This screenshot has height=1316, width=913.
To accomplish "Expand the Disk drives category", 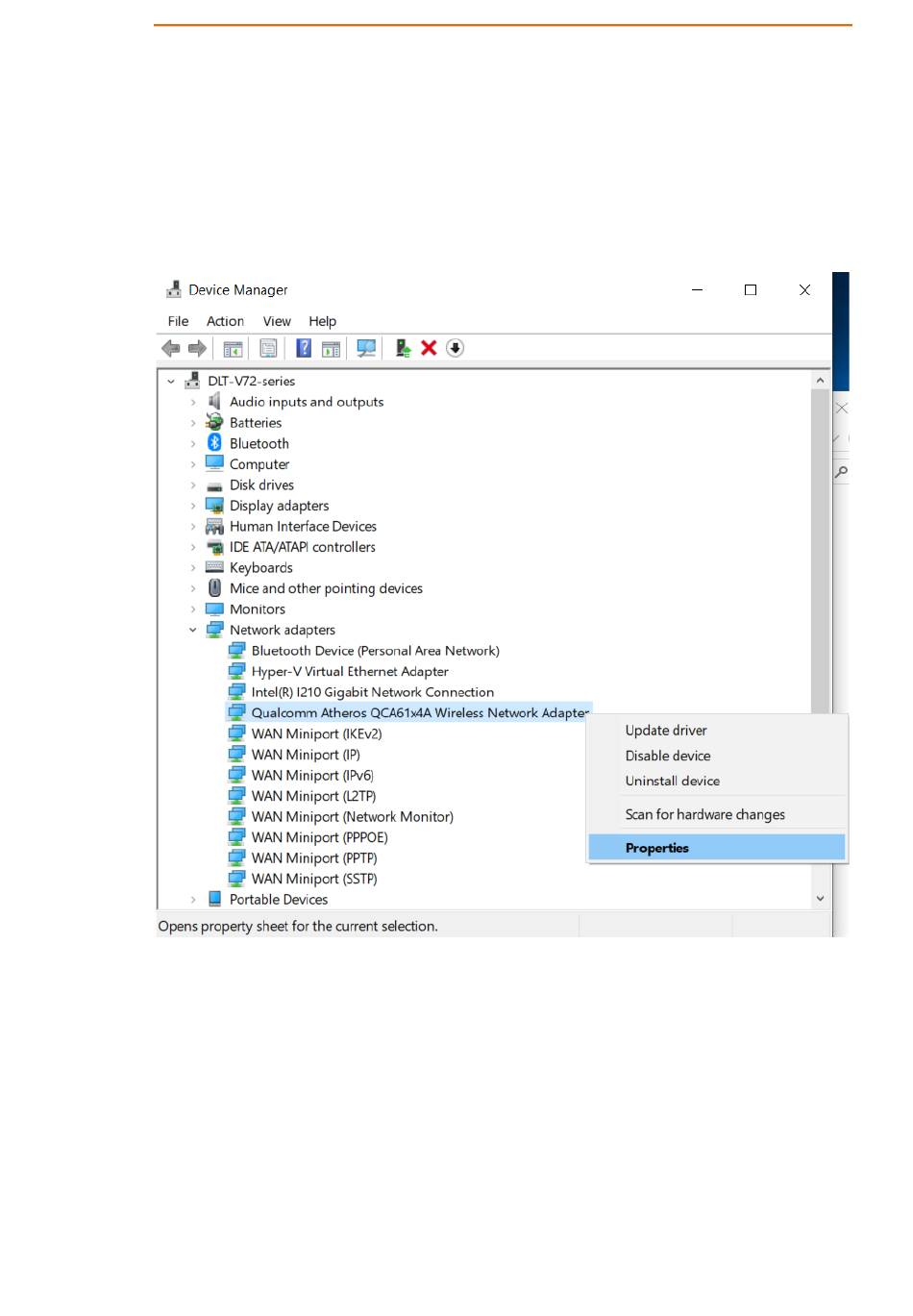I will 193,485.
